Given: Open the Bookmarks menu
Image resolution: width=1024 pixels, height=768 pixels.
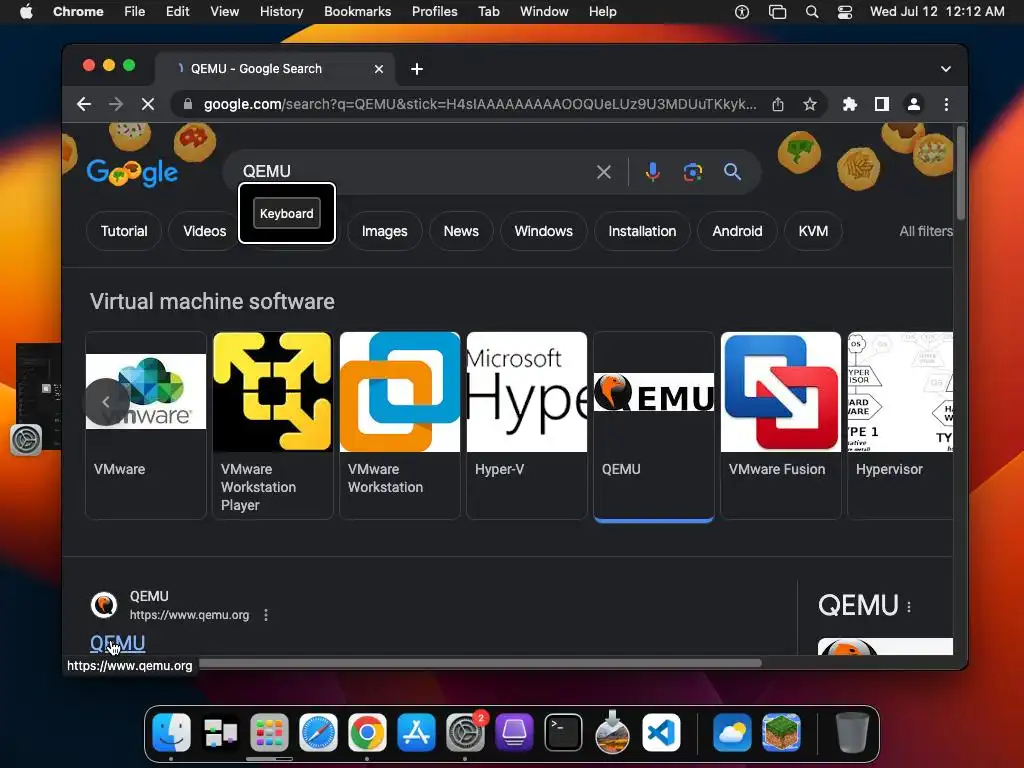Looking at the screenshot, I should tap(357, 12).
